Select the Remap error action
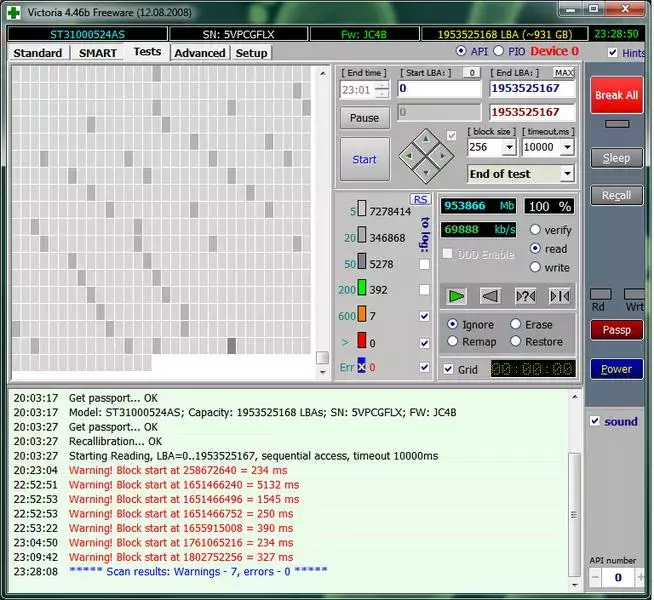 click(x=453, y=341)
